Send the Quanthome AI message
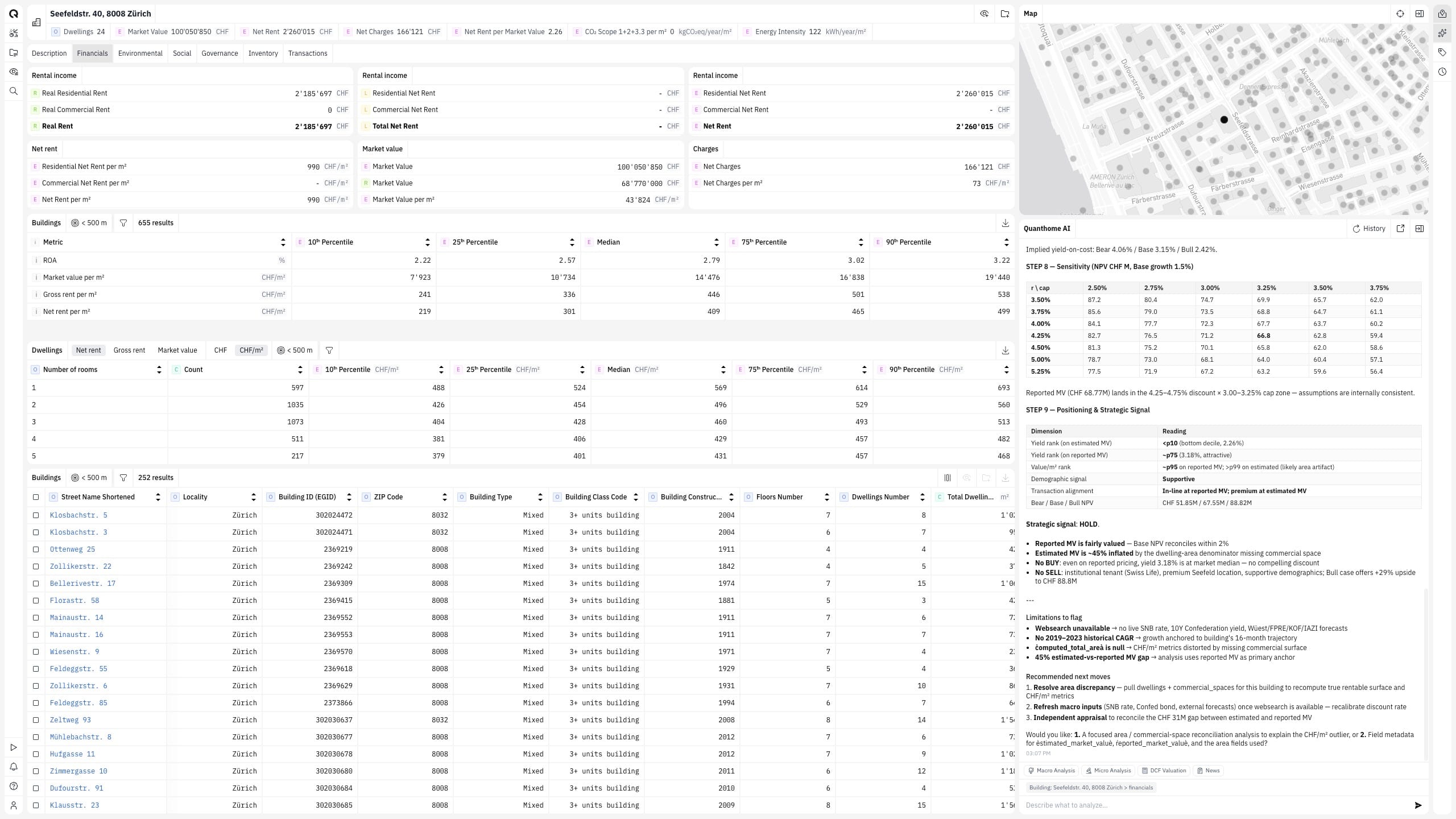 (1418, 805)
